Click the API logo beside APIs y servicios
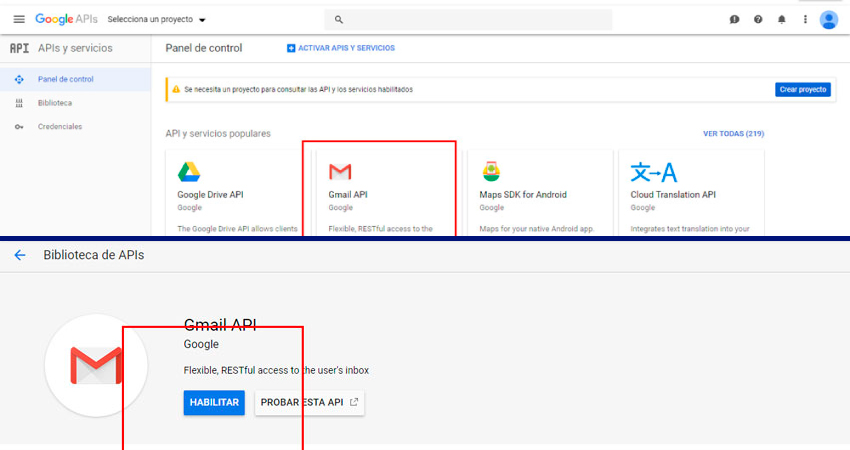 pyautogui.click(x=20, y=48)
